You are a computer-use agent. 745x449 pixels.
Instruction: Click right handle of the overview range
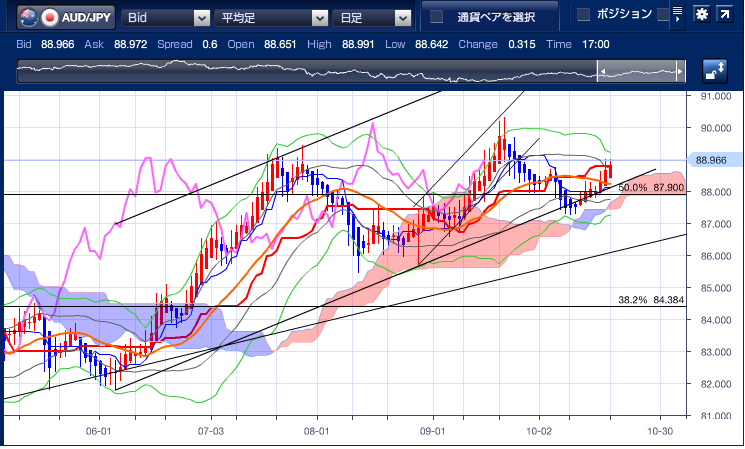coord(681,71)
